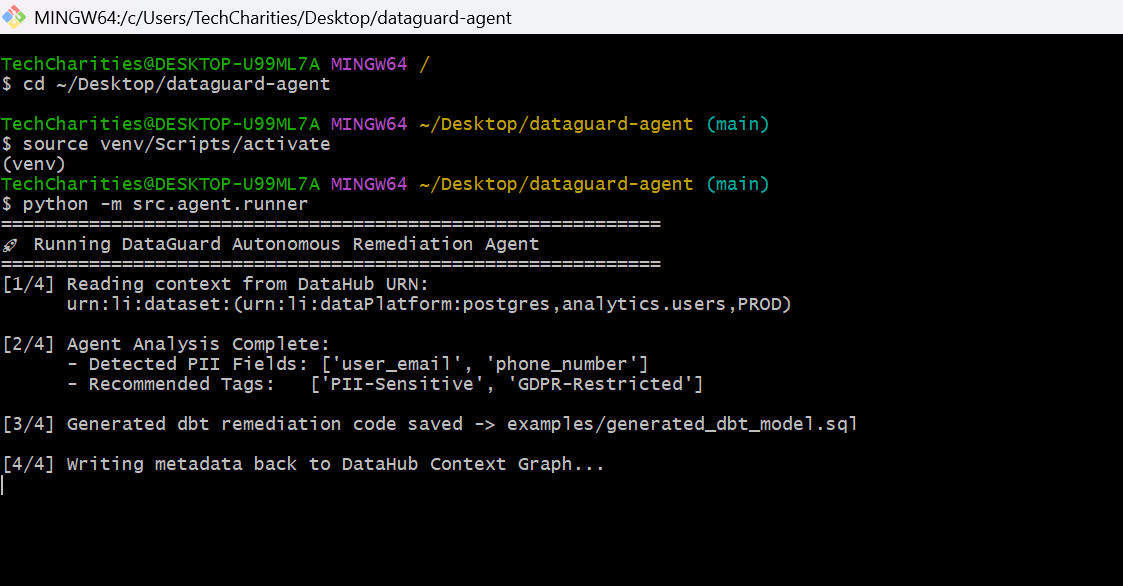
Task: Click the 'Detected PII Fields' output line
Action: [x=358, y=364]
